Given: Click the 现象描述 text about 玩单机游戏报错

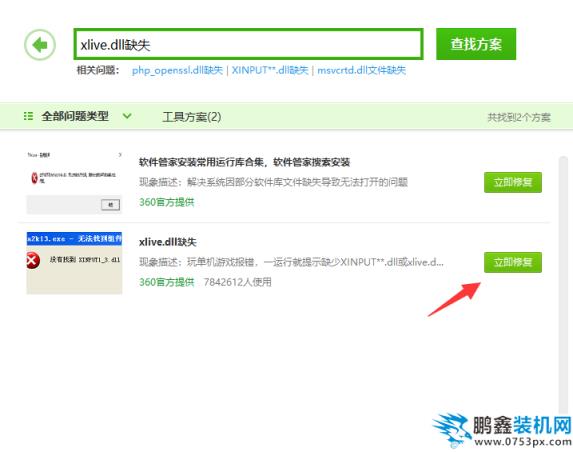Looking at the screenshot, I should point(291,262).
